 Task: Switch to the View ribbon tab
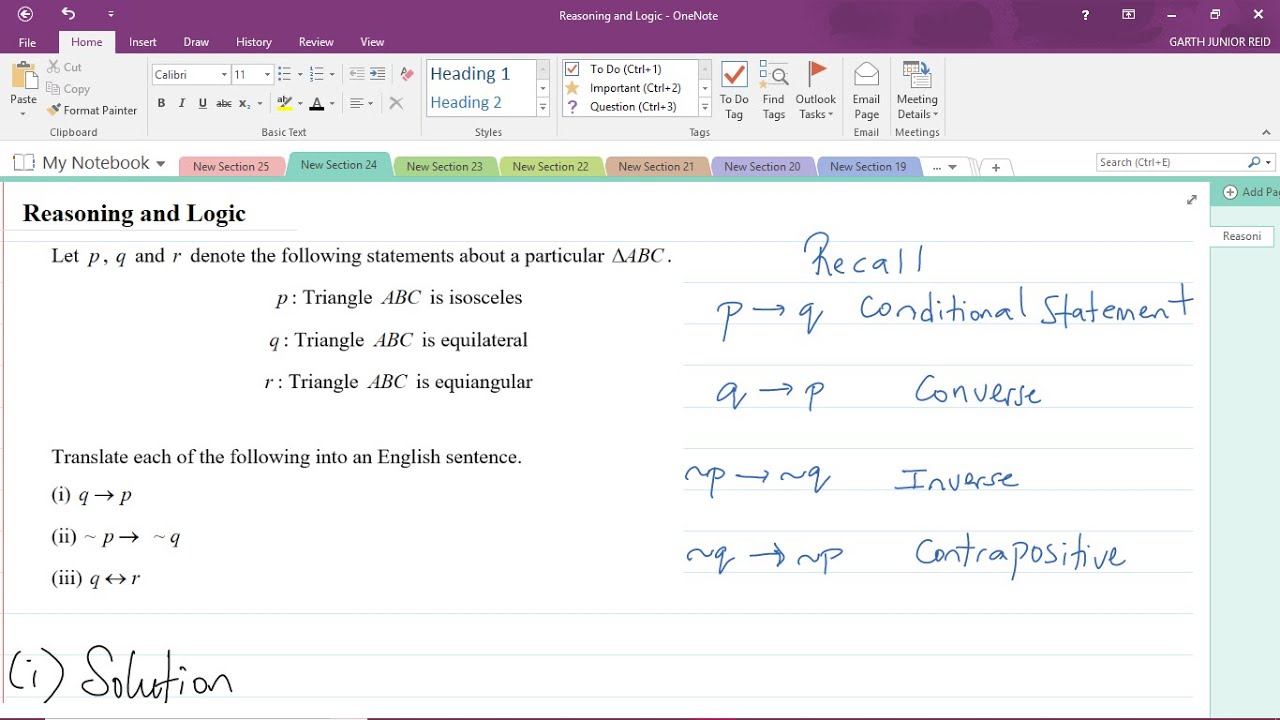[372, 42]
